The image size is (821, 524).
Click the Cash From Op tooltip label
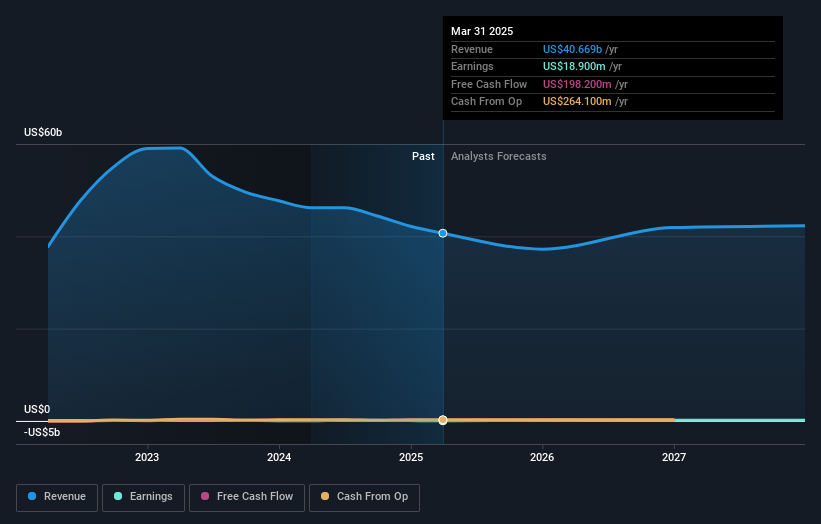(x=486, y=102)
